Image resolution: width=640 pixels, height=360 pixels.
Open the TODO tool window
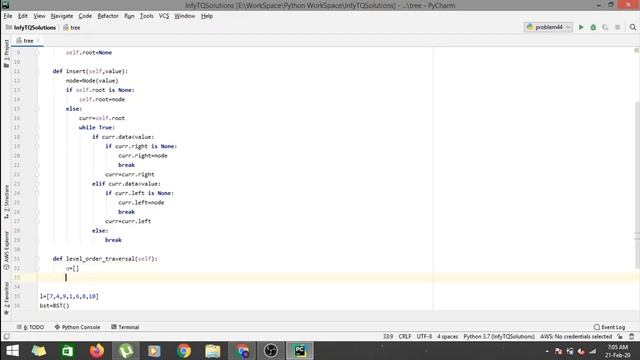click(x=30, y=327)
